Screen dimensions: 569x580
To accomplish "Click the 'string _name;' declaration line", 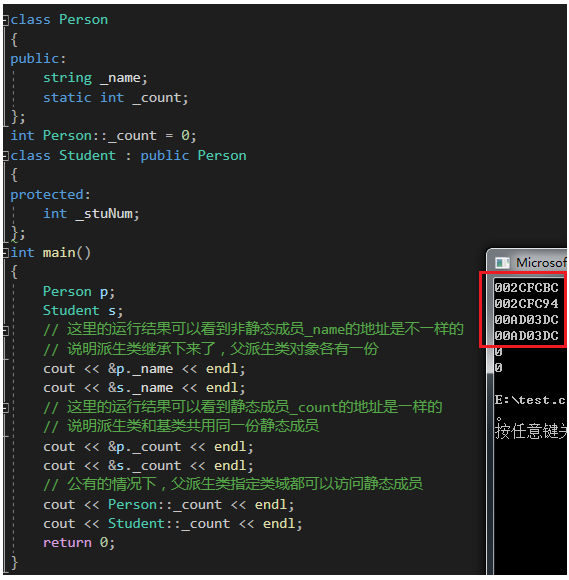I will pos(95,78).
